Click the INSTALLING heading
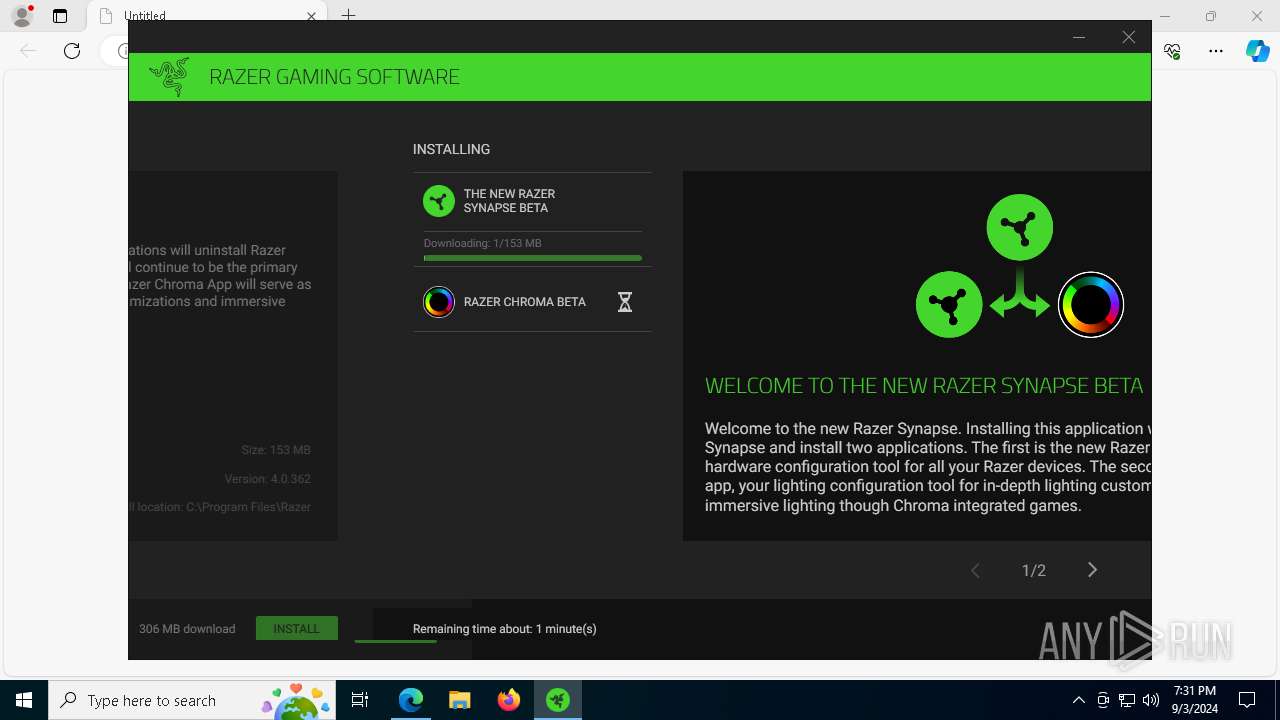Image resolution: width=1280 pixels, height=720 pixels. pyautogui.click(x=451, y=149)
